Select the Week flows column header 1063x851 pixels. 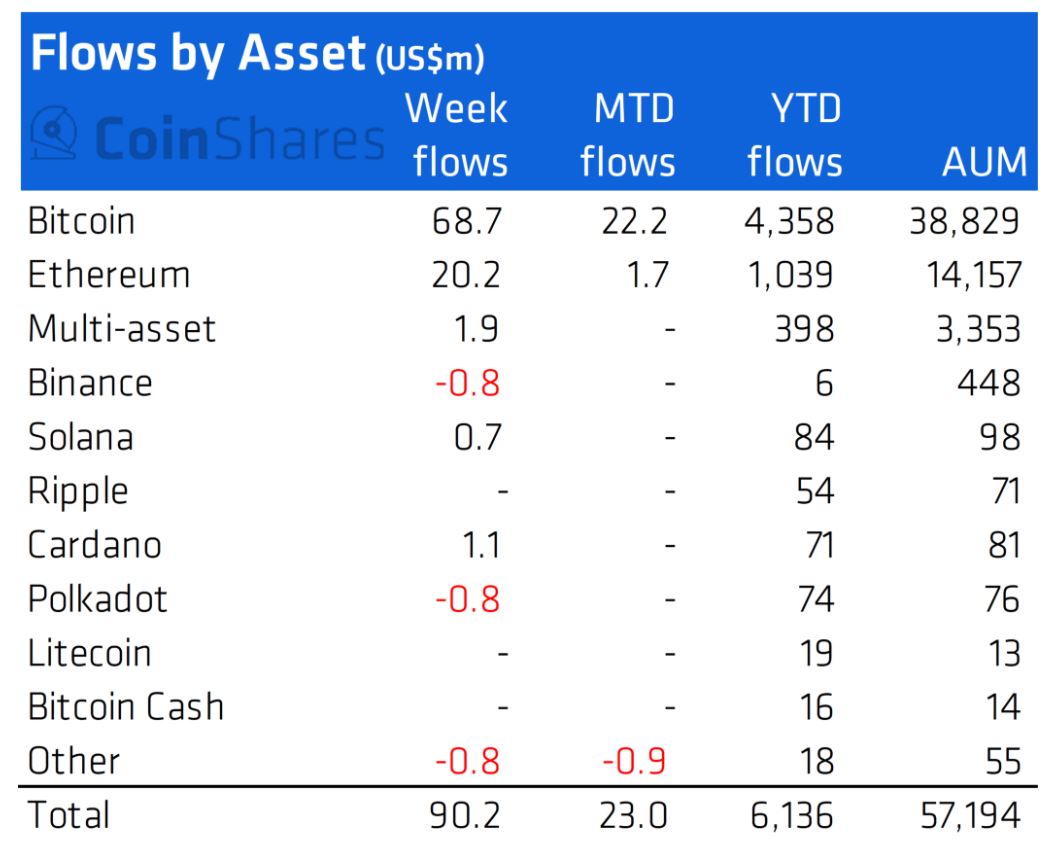(x=458, y=136)
